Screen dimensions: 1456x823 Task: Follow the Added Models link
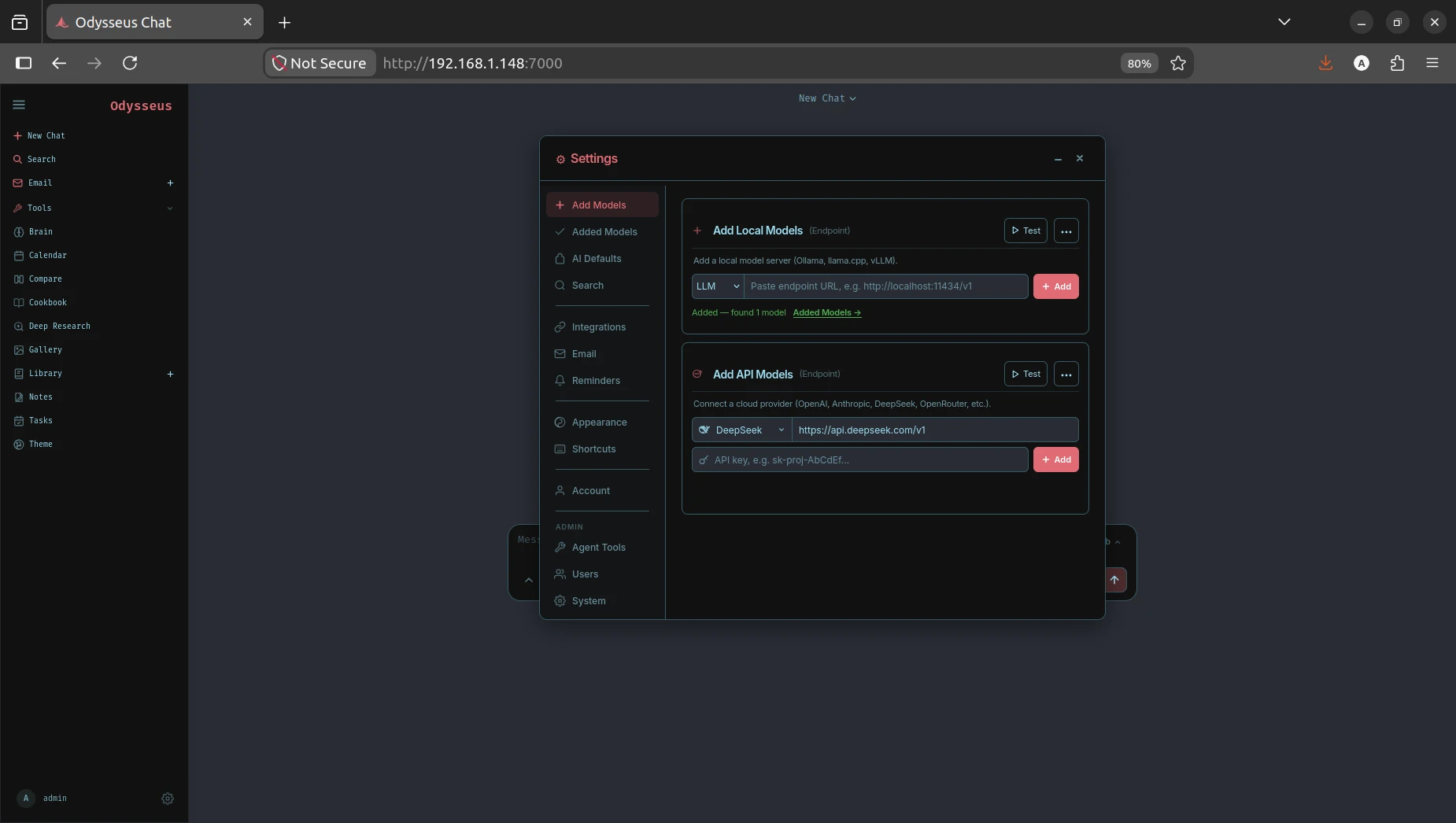coord(827,312)
